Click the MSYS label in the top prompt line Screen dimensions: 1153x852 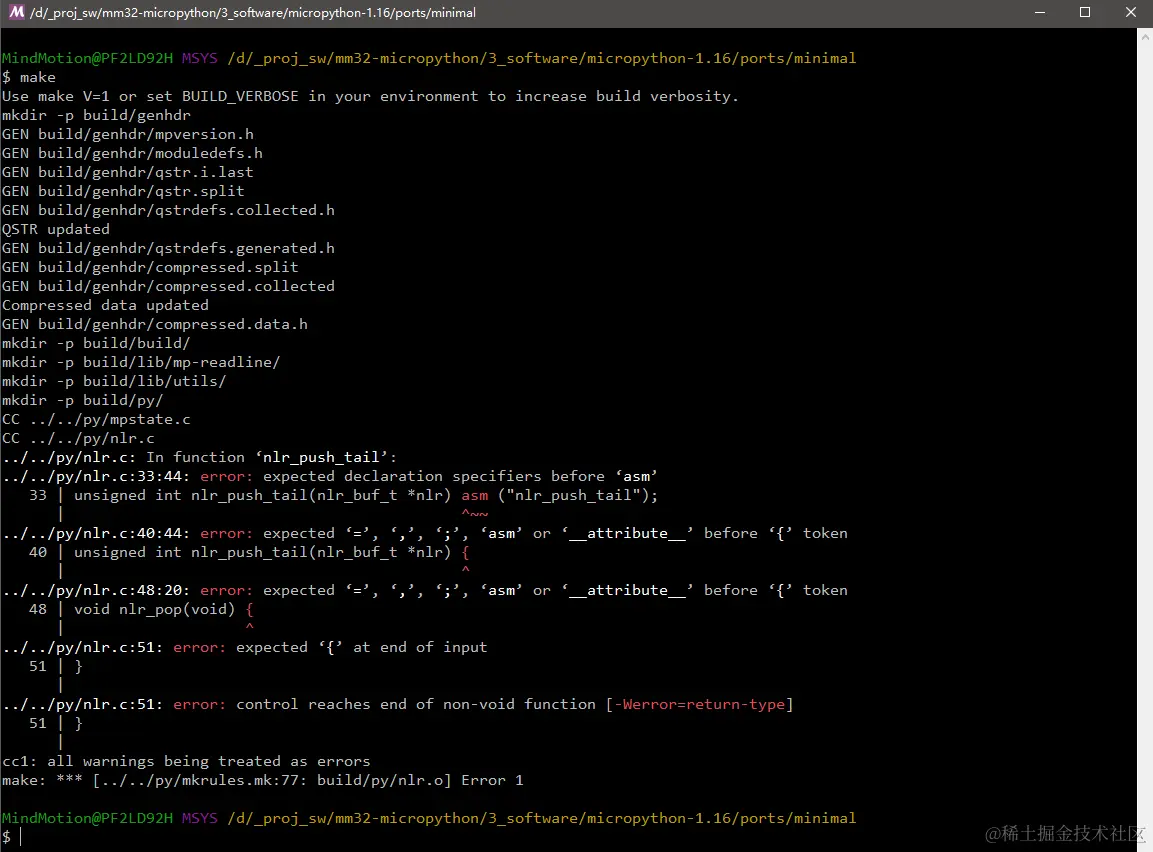click(x=198, y=57)
